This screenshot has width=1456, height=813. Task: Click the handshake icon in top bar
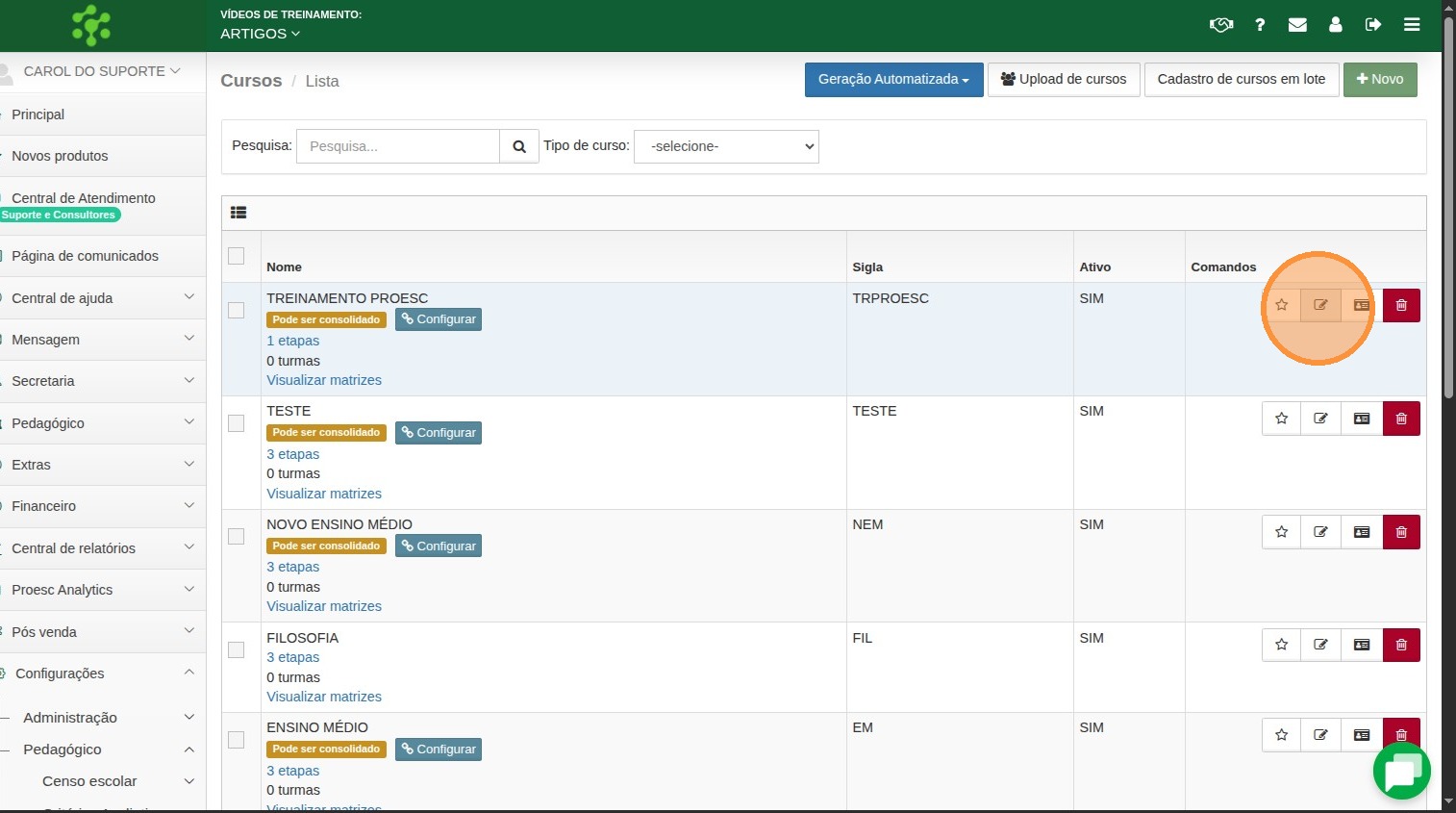(x=1220, y=25)
